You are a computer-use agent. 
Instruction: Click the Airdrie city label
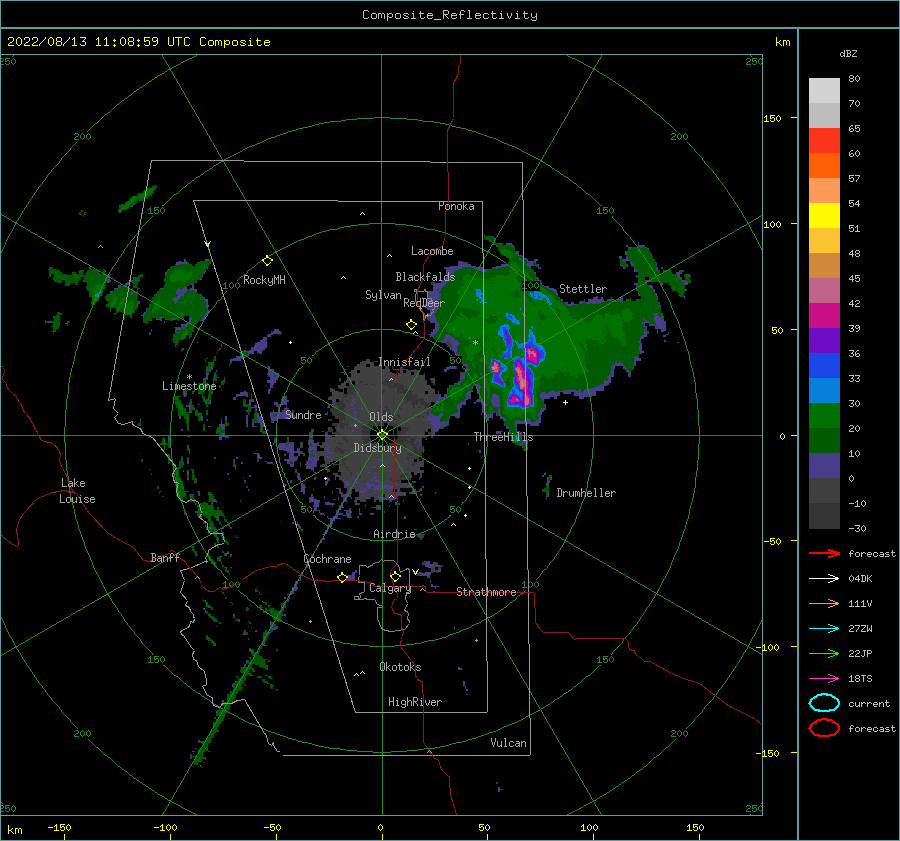click(x=394, y=534)
